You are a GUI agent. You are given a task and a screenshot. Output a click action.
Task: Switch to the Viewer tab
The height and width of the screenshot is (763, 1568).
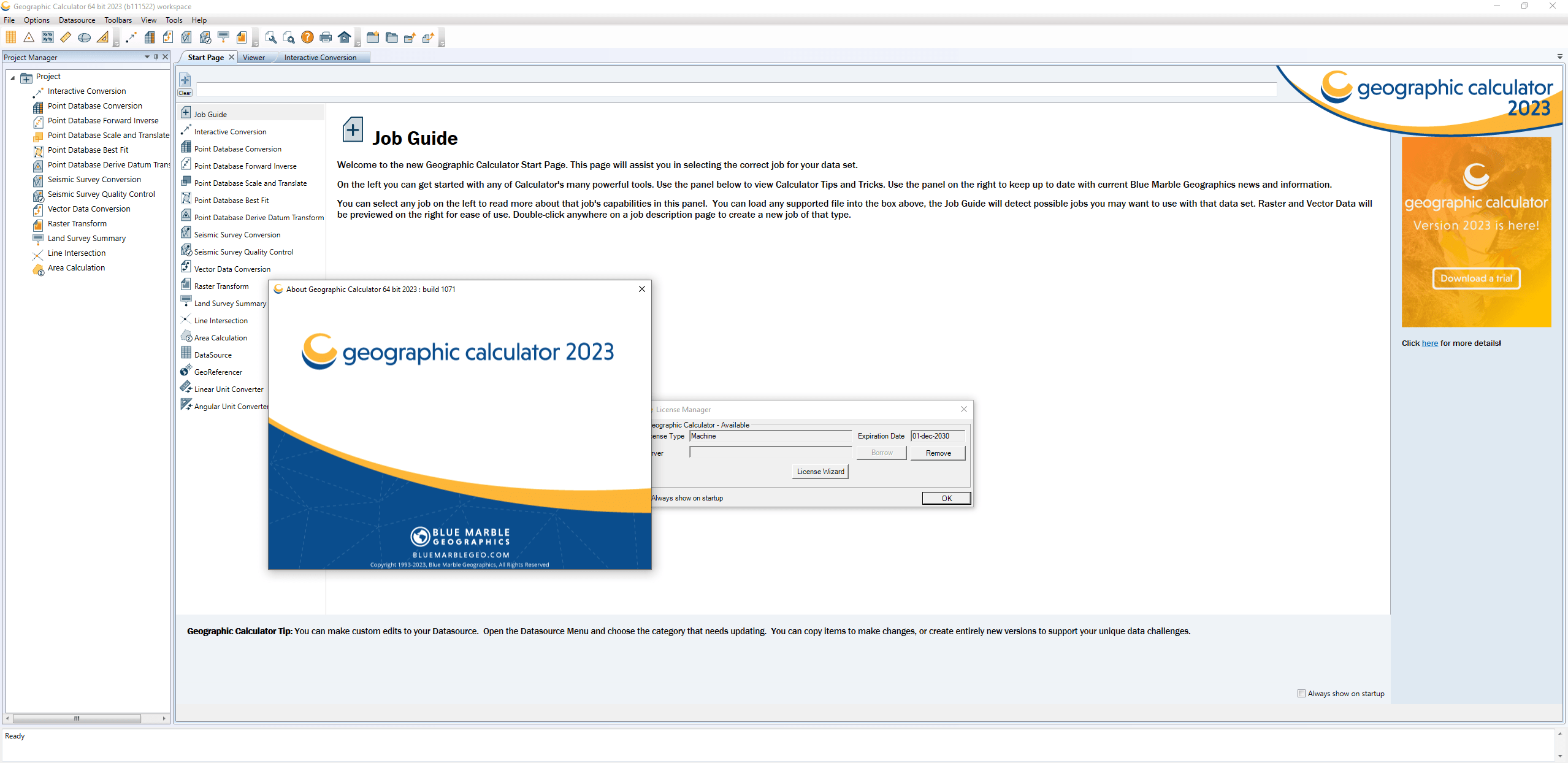[253, 57]
